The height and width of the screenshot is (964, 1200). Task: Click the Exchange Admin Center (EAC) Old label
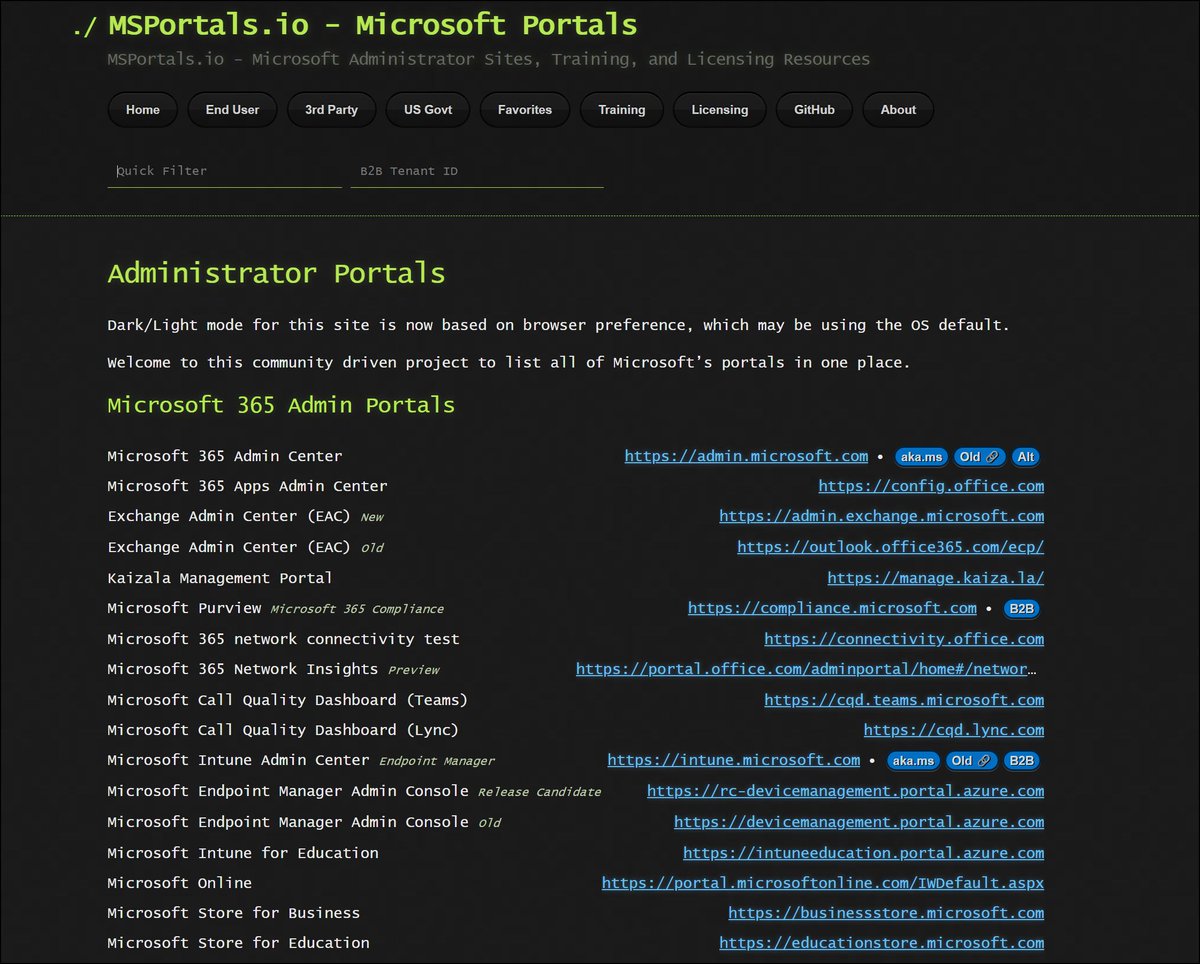(x=246, y=547)
